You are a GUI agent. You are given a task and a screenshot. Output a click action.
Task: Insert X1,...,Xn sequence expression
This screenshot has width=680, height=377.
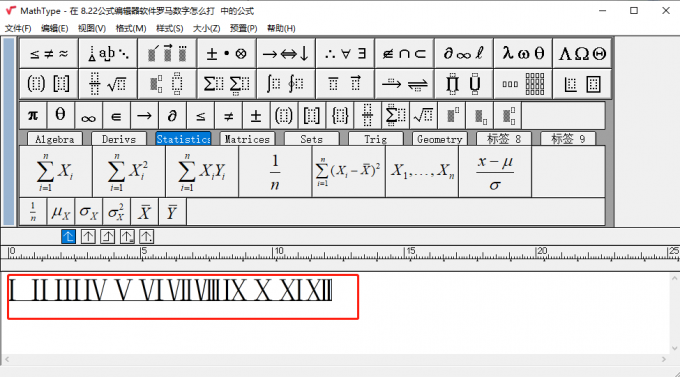point(422,172)
